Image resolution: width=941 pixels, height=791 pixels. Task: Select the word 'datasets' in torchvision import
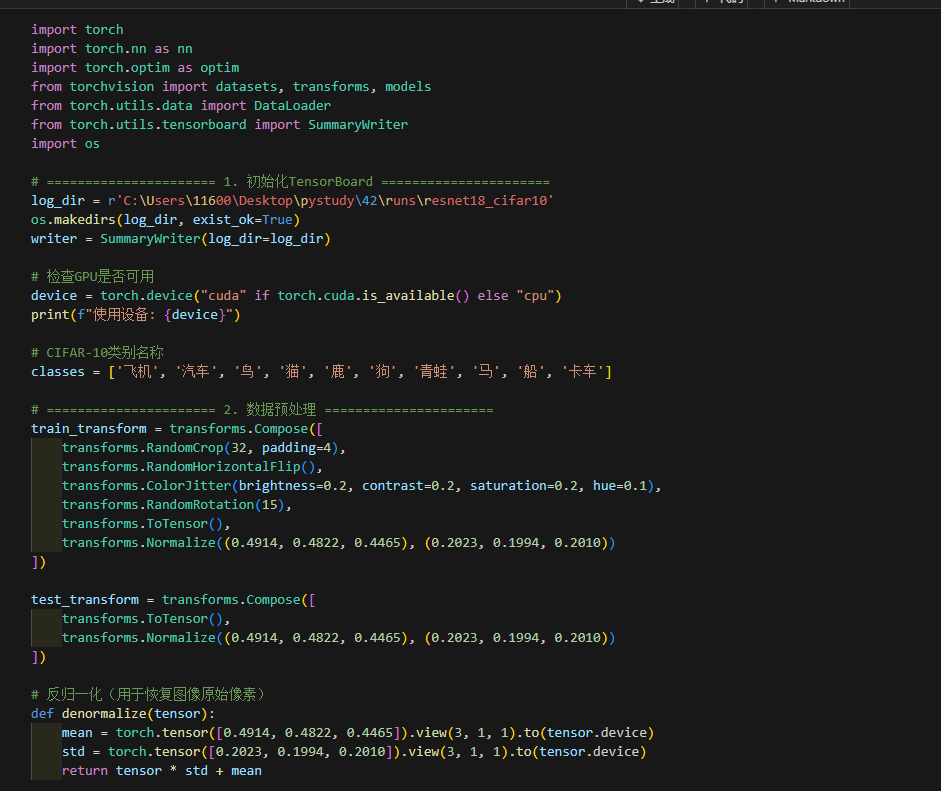click(x=247, y=86)
